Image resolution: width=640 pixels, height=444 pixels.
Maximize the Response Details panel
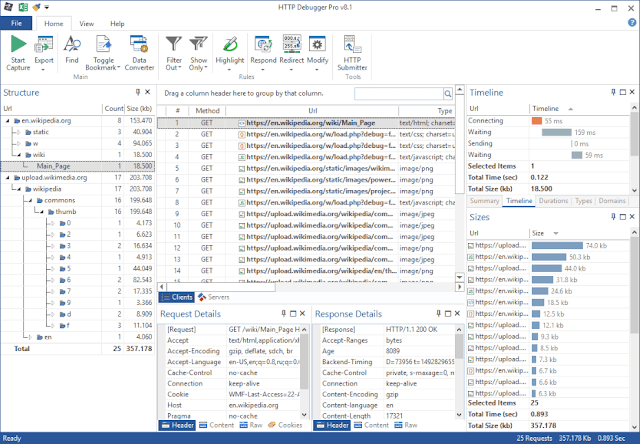(x=448, y=313)
